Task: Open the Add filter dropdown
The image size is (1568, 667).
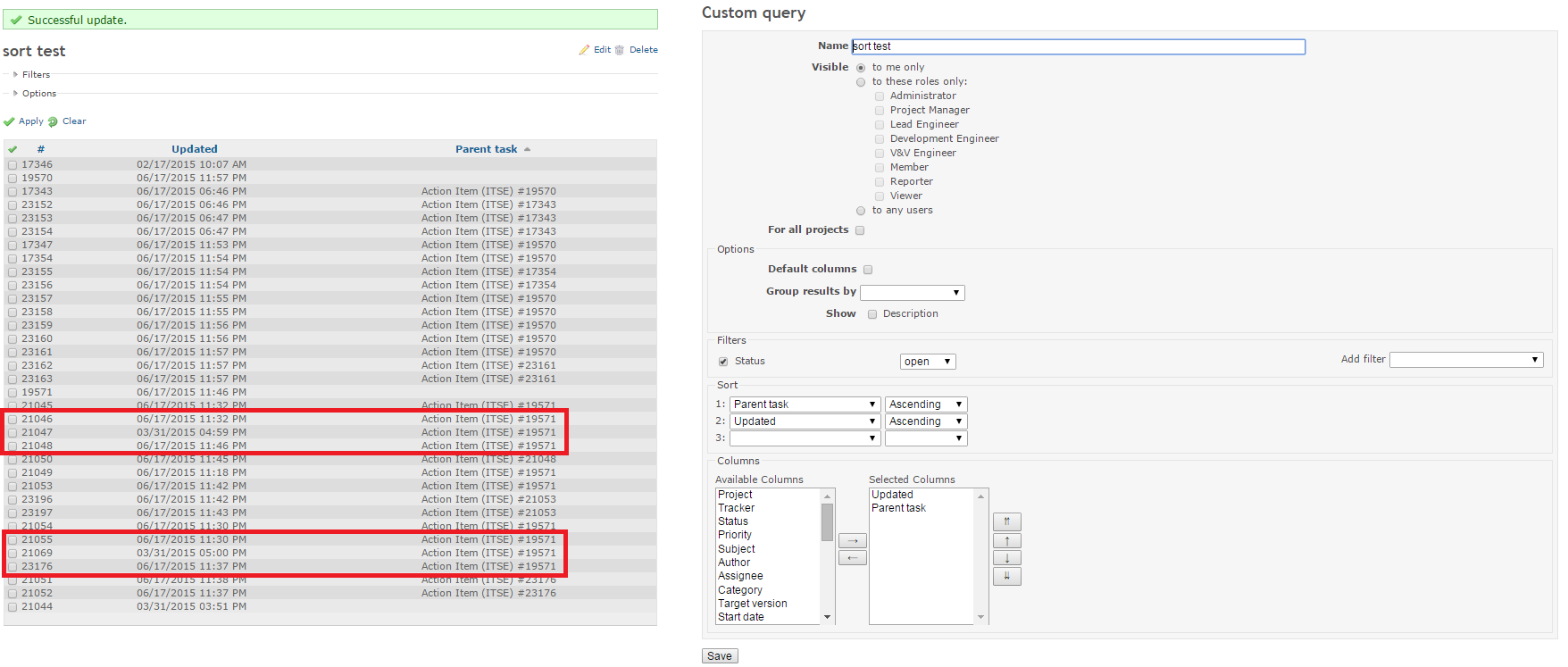Action: point(1465,360)
